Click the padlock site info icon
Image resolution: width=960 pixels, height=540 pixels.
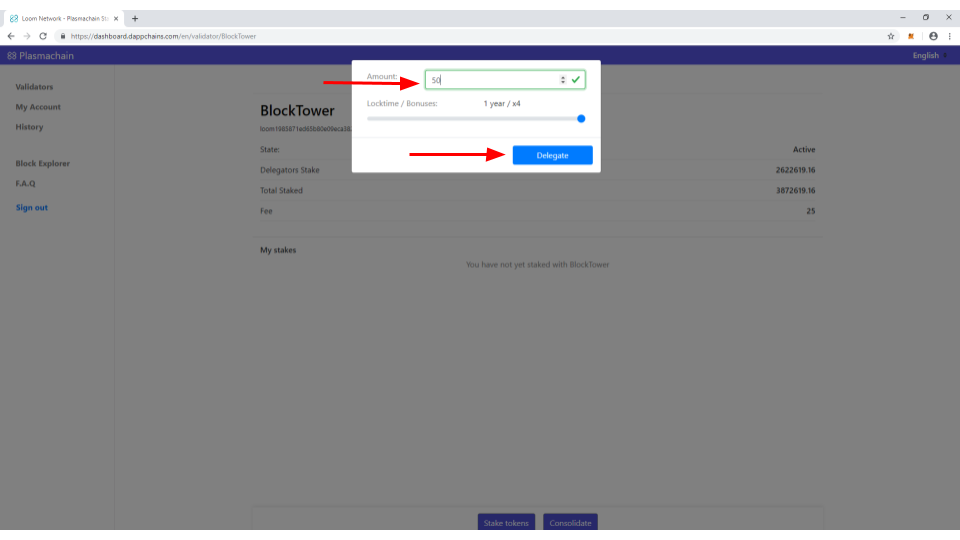click(x=62, y=36)
